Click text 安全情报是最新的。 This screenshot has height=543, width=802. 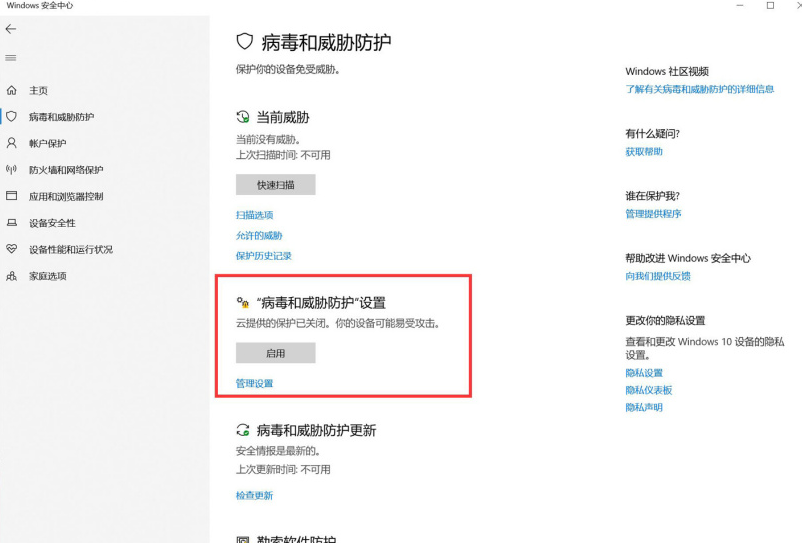pos(278,451)
